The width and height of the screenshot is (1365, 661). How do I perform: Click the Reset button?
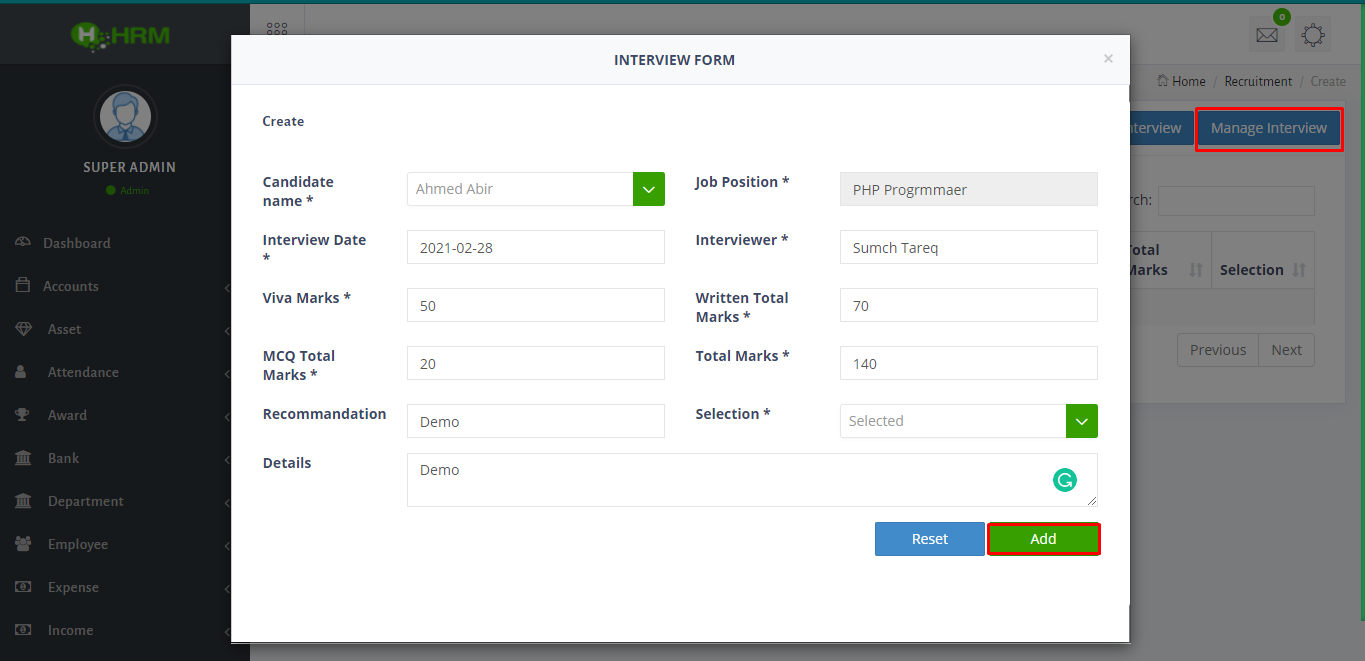(929, 539)
